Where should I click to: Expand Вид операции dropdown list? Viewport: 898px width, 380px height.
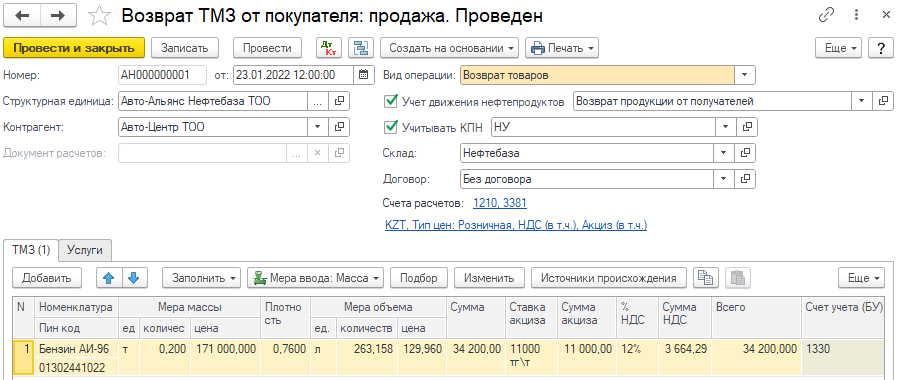(x=745, y=75)
